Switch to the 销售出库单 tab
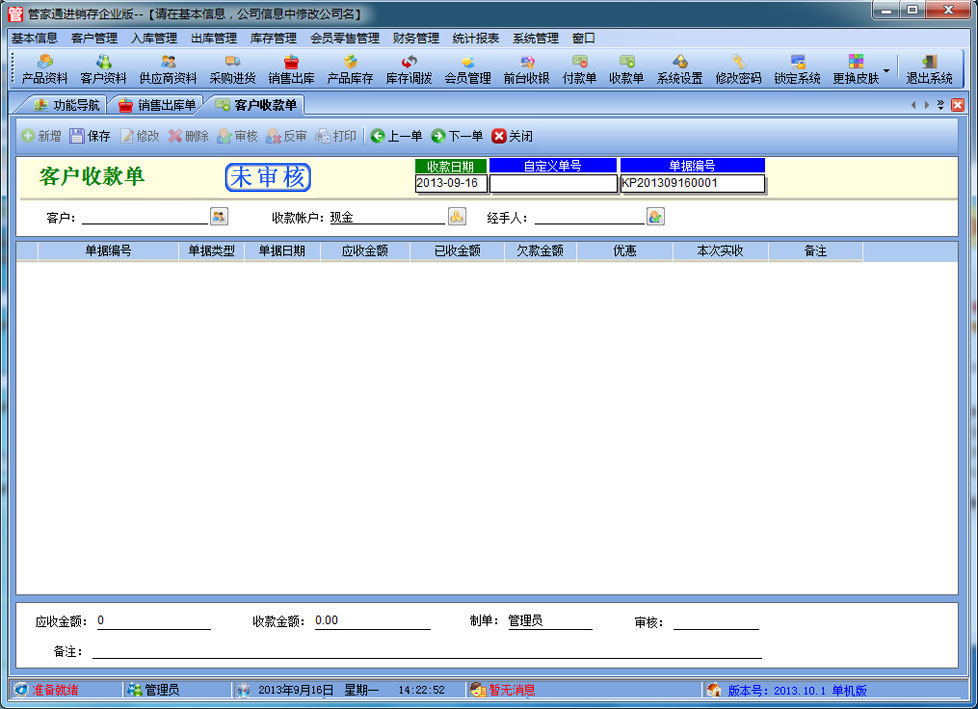The image size is (978, 709). [157, 104]
